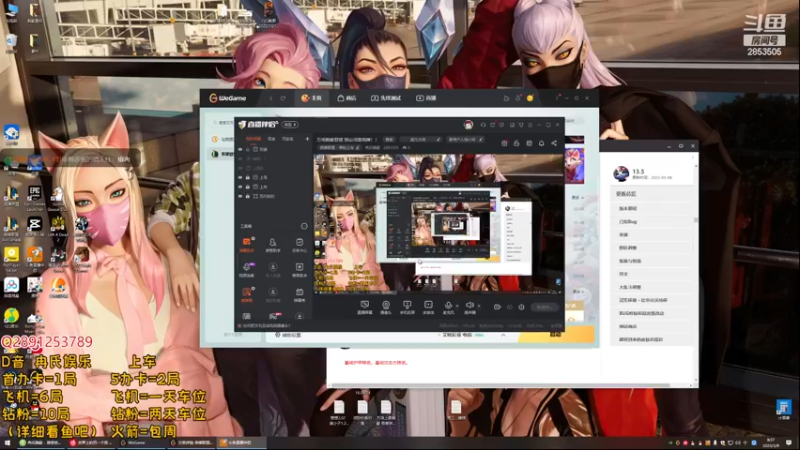Open the fox character thumbnail in WeGame
The height and width of the screenshot is (450, 800).
coord(574,165)
